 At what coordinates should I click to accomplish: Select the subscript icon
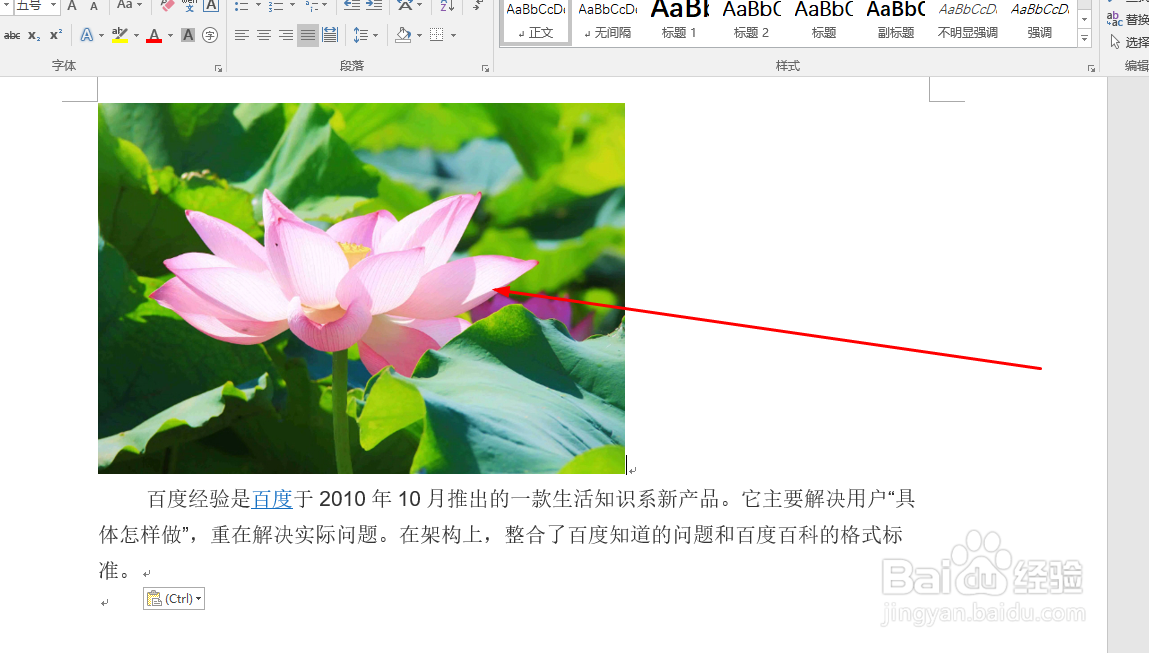pyautogui.click(x=34, y=33)
